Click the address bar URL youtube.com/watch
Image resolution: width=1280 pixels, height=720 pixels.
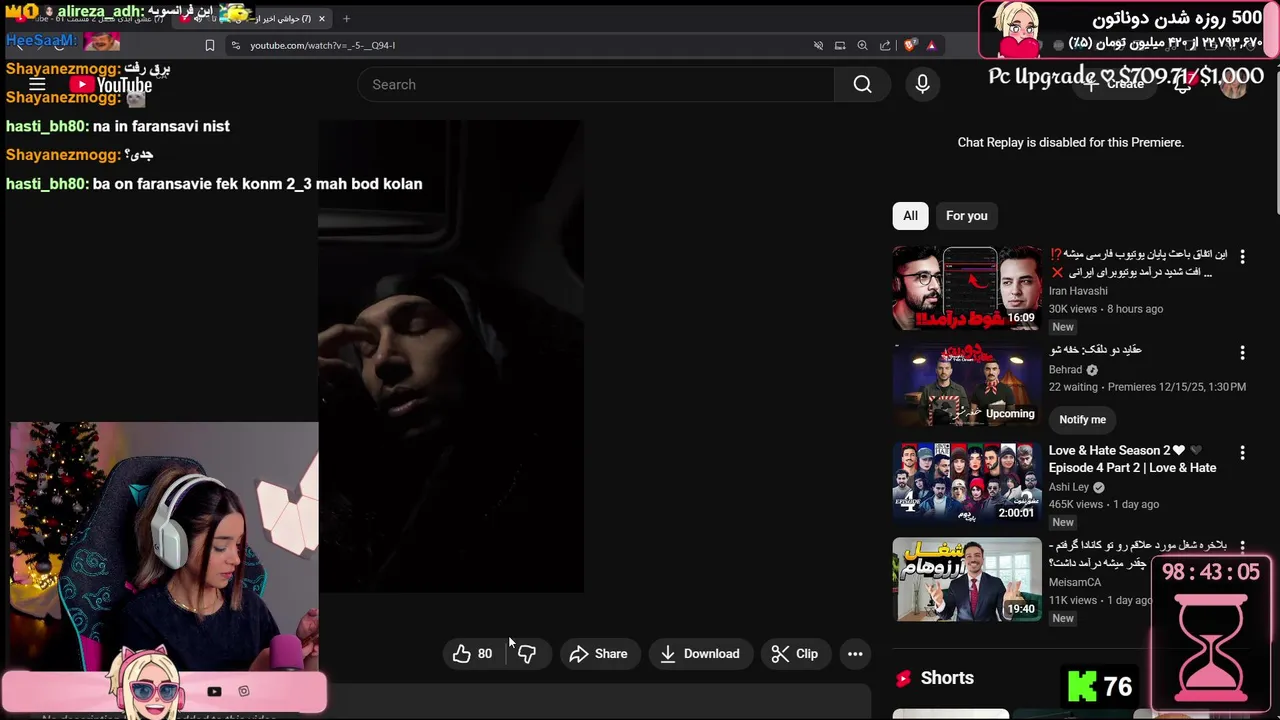(x=322, y=45)
